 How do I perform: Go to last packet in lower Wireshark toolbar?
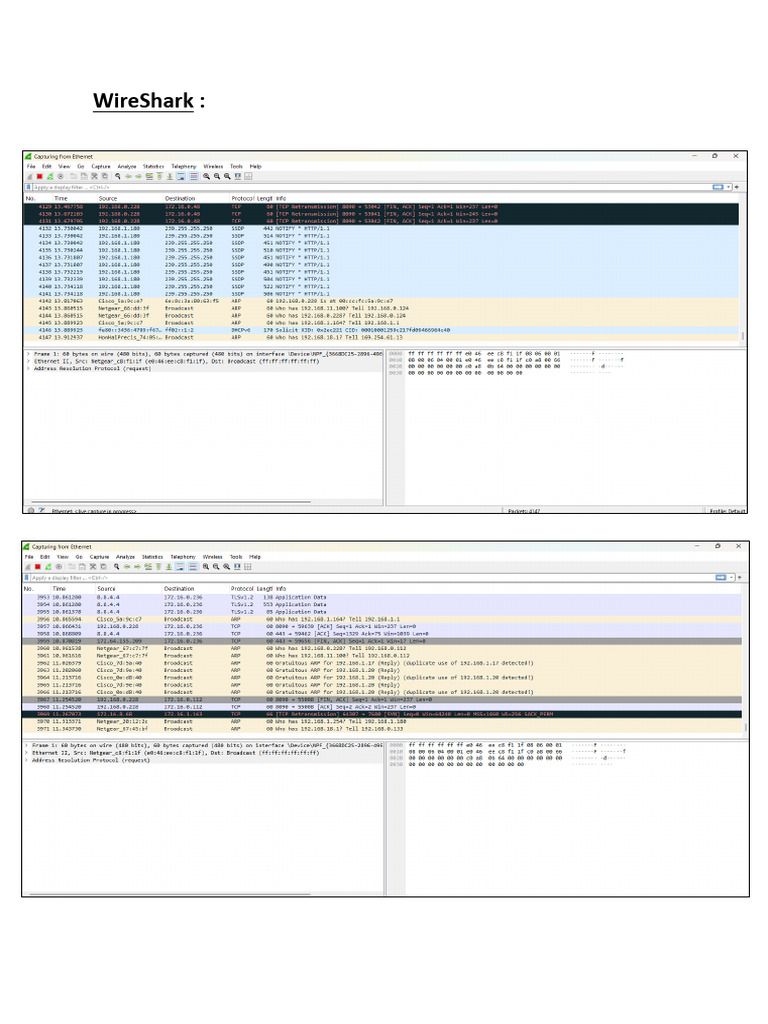[168, 567]
